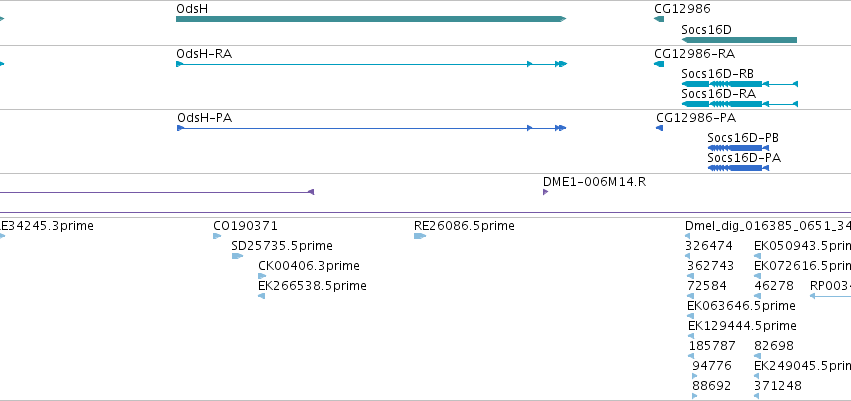The width and height of the screenshot is (851, 401).
Task: Click the RE26086.5prime EST glyph
Action: [420, 236]
